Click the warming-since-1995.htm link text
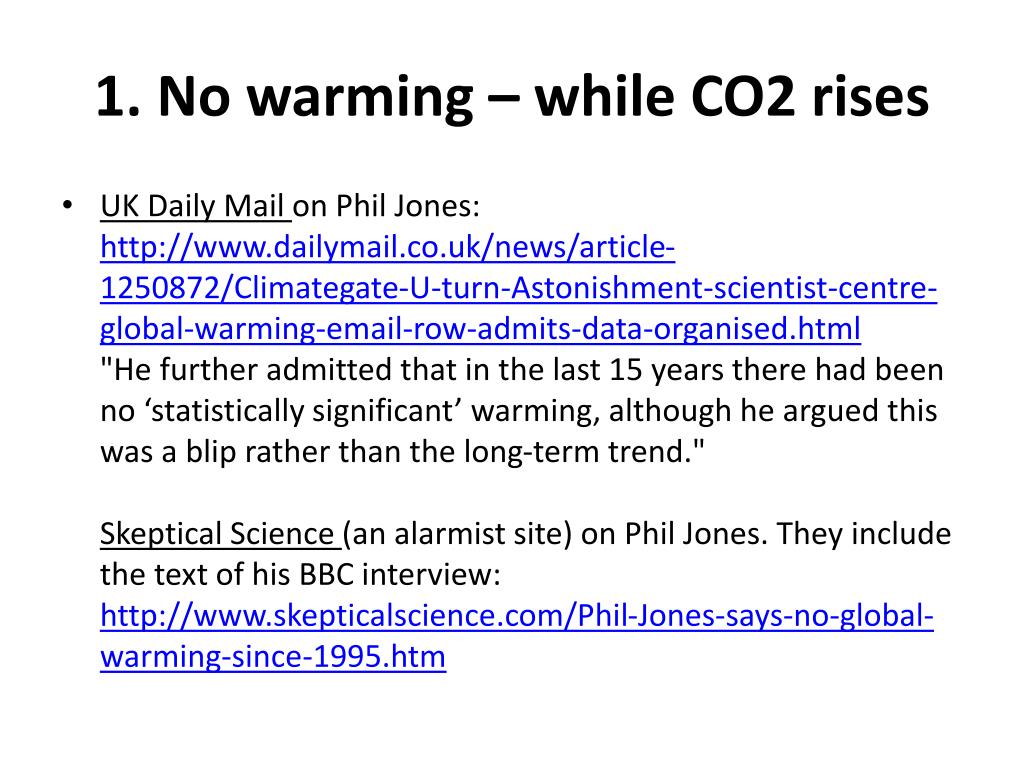Image resolution: width=1024 pixels, height=768 pixels. [273, 657]
